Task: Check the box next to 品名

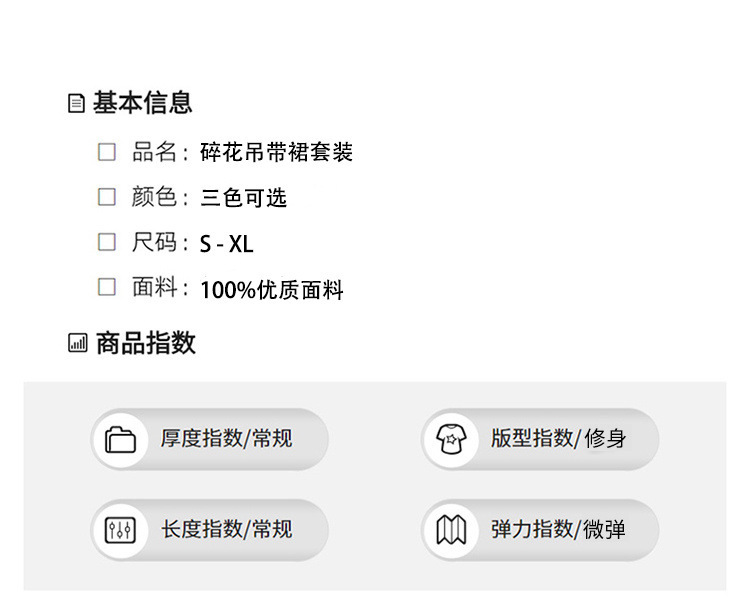Action: tap(107, 152)
